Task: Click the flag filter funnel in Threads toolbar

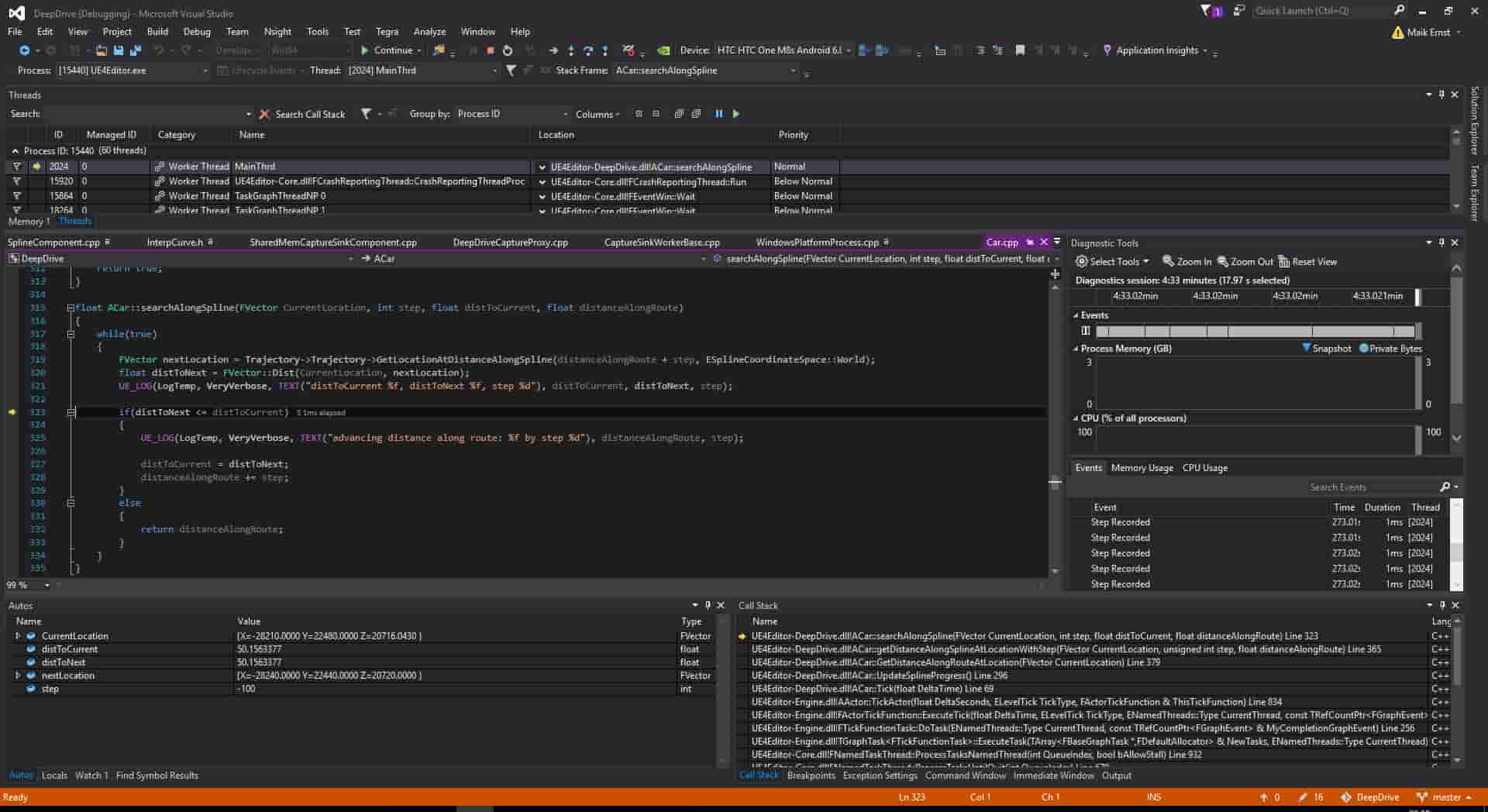Action: (366, 114)
